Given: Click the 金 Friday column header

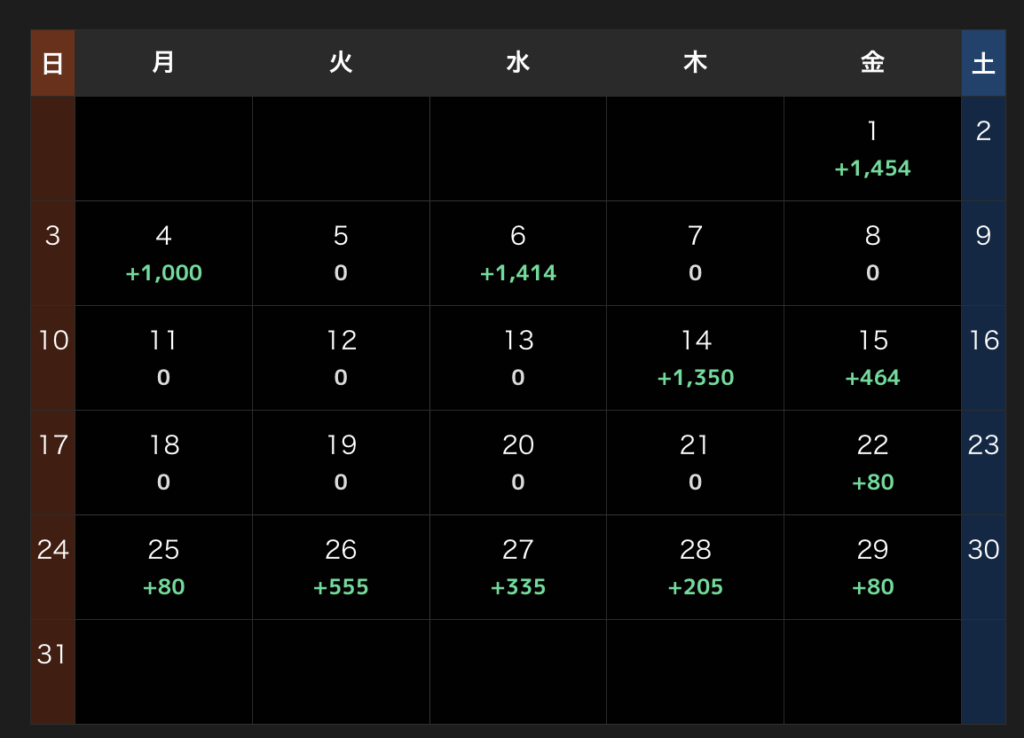Looking at the screenshot, I should (872, 63).
